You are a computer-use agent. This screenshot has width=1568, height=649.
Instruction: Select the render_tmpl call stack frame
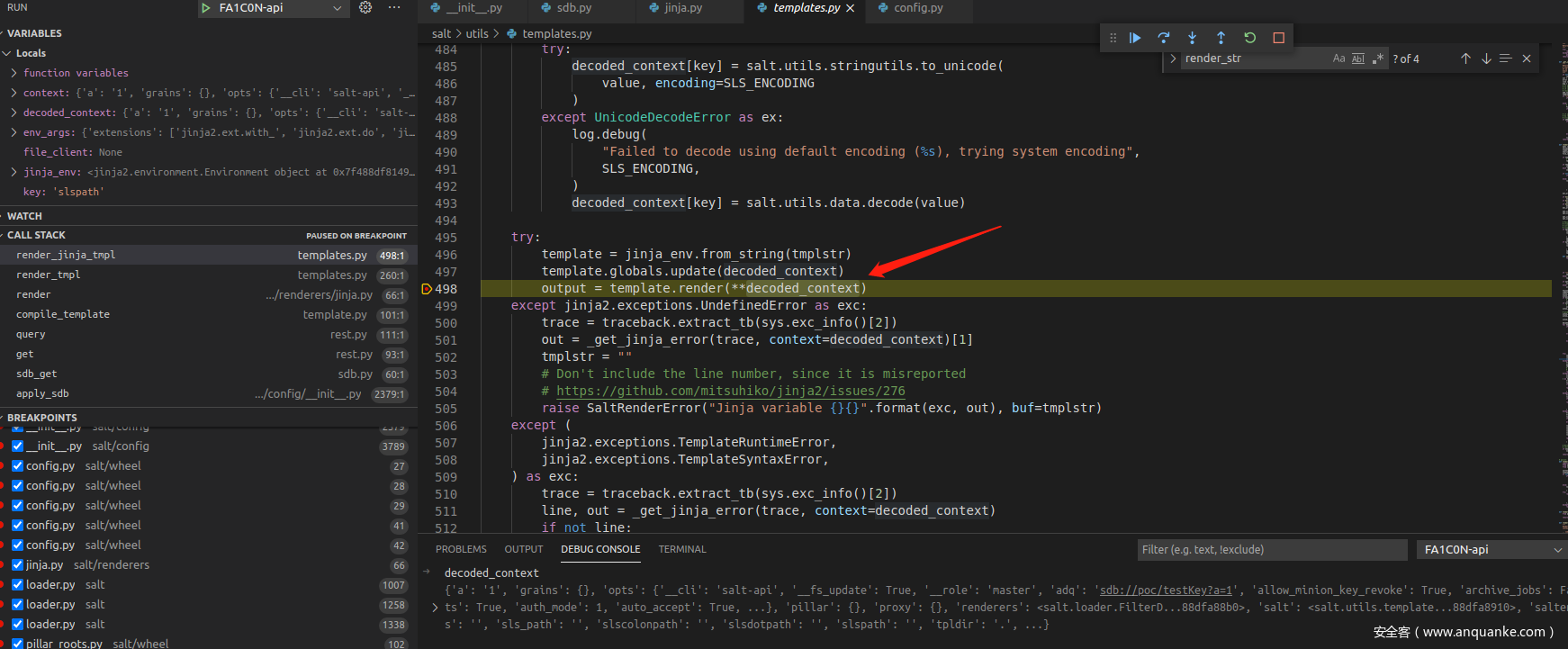tap(49, 275)
